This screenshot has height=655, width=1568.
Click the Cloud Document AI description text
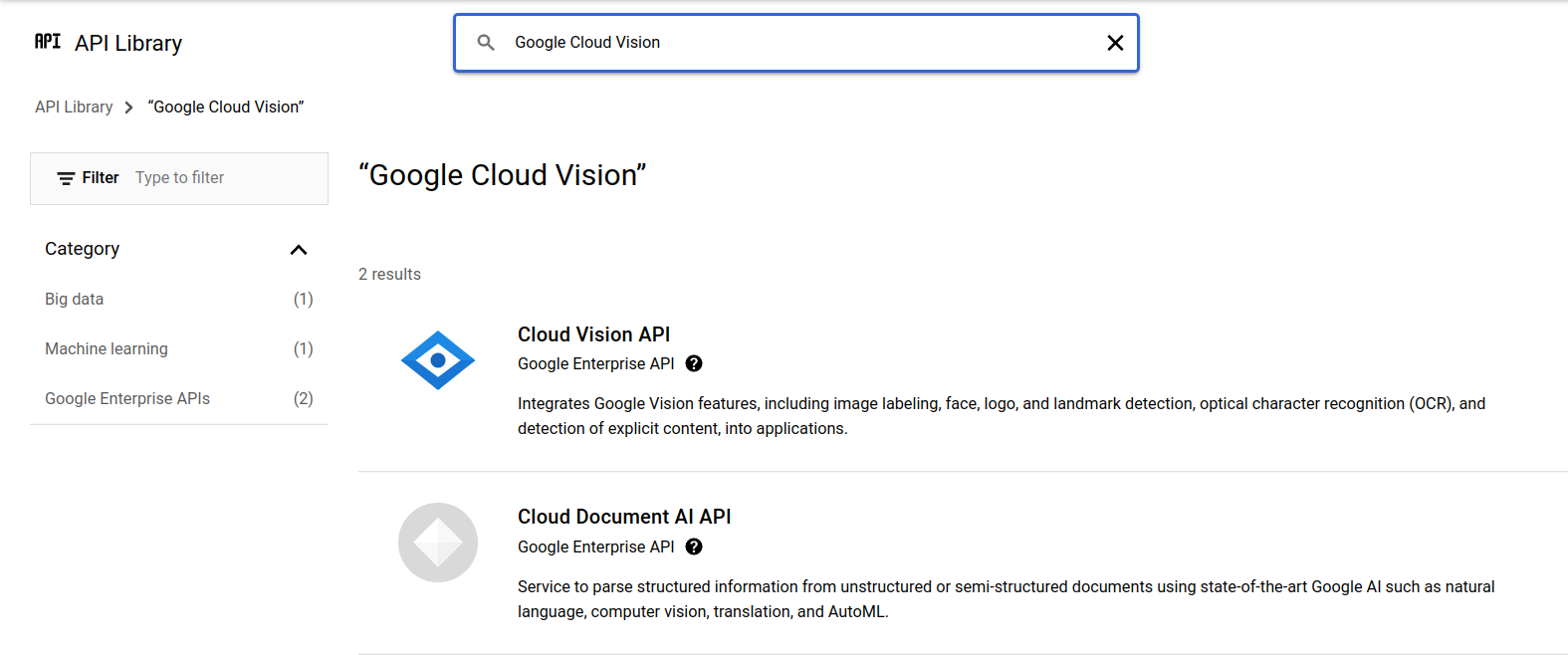(x=1006, y=599)
